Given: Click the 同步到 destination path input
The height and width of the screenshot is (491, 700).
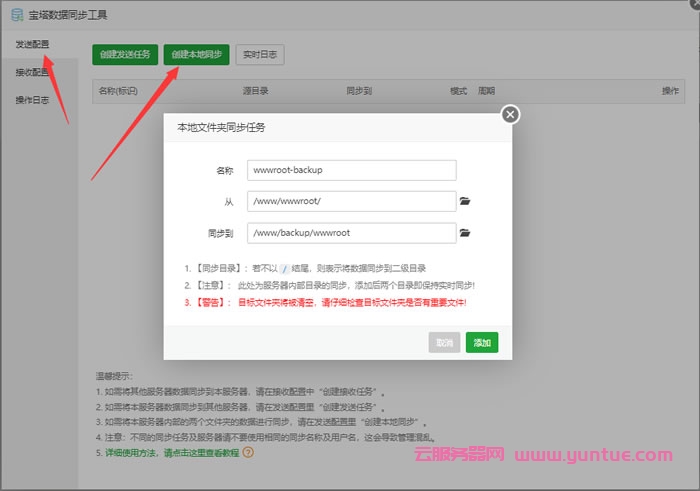Looking at the screenshot, I should click(x=351, y=233).
